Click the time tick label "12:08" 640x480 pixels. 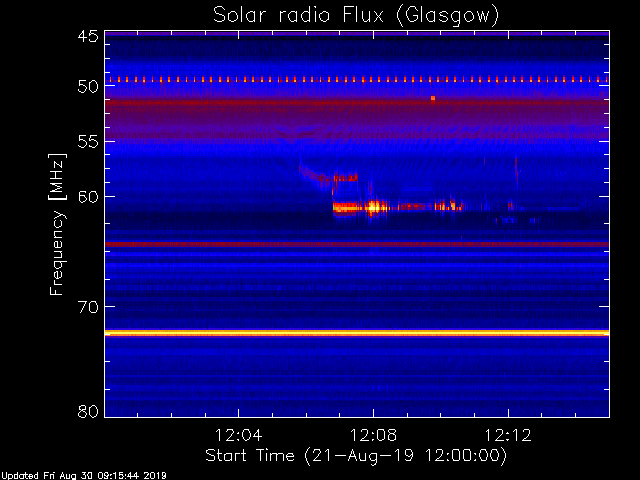[x=373, y=435]
